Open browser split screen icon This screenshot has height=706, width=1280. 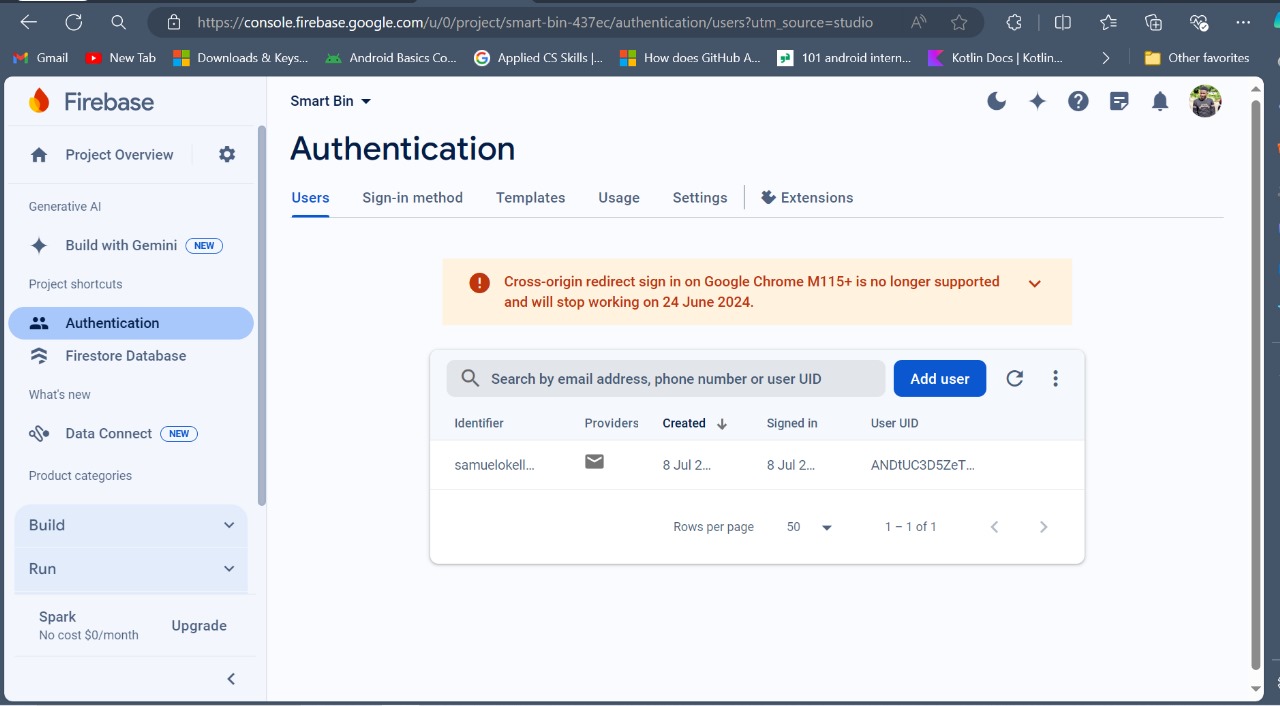[1063, 22]
